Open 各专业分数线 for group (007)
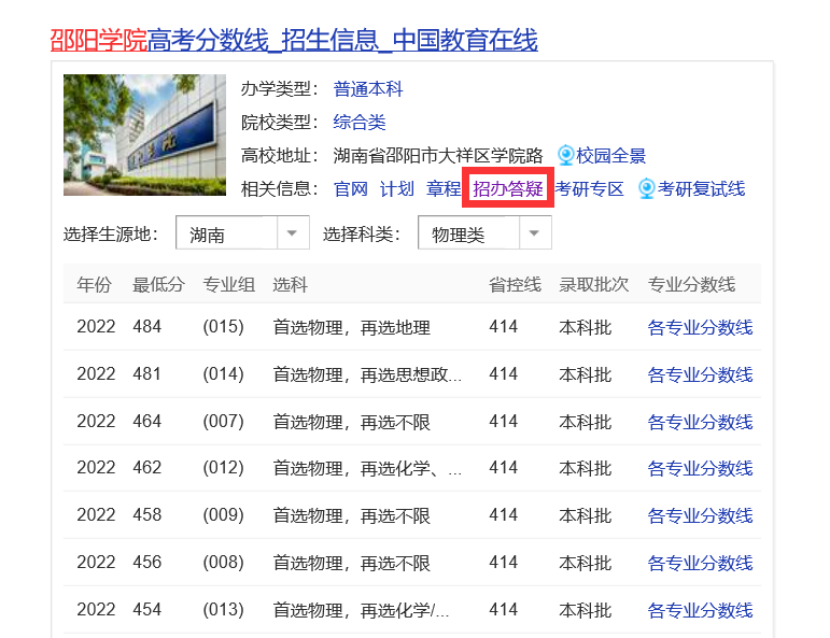This screenshot has width=830, height=638. click(x=700, y=422)
